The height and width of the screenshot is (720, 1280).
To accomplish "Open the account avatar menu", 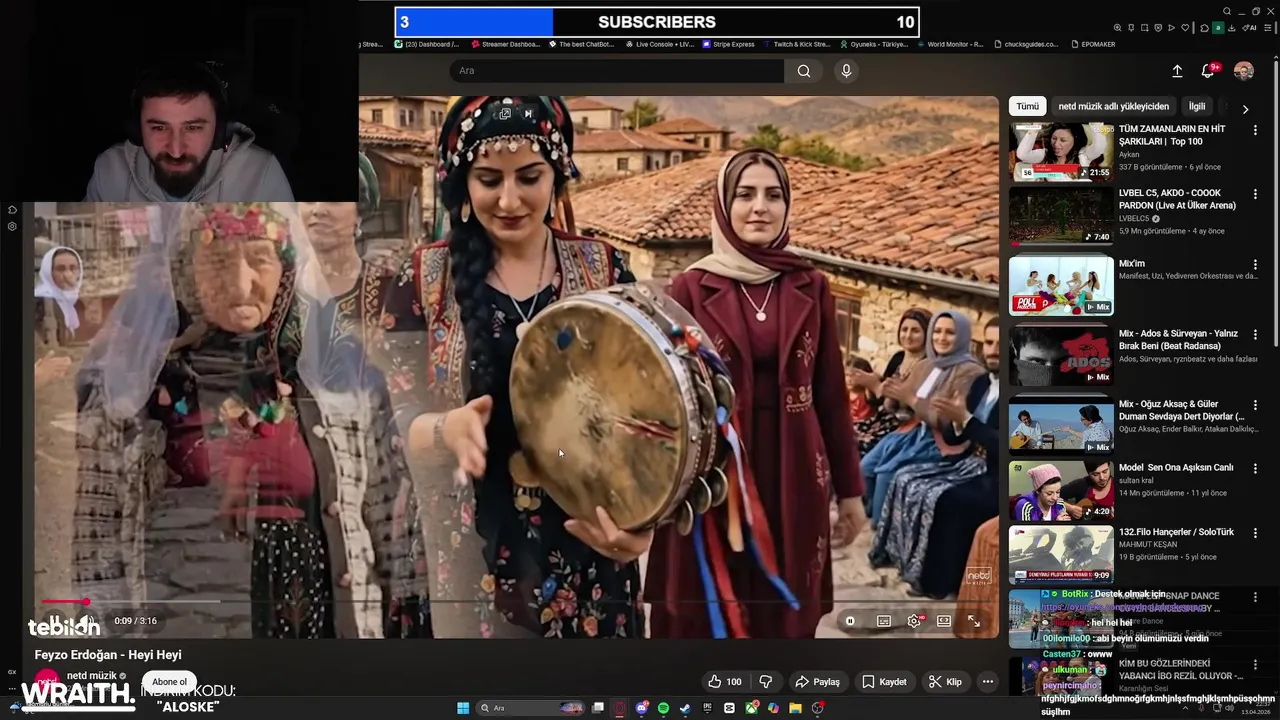I will 1244,71.
